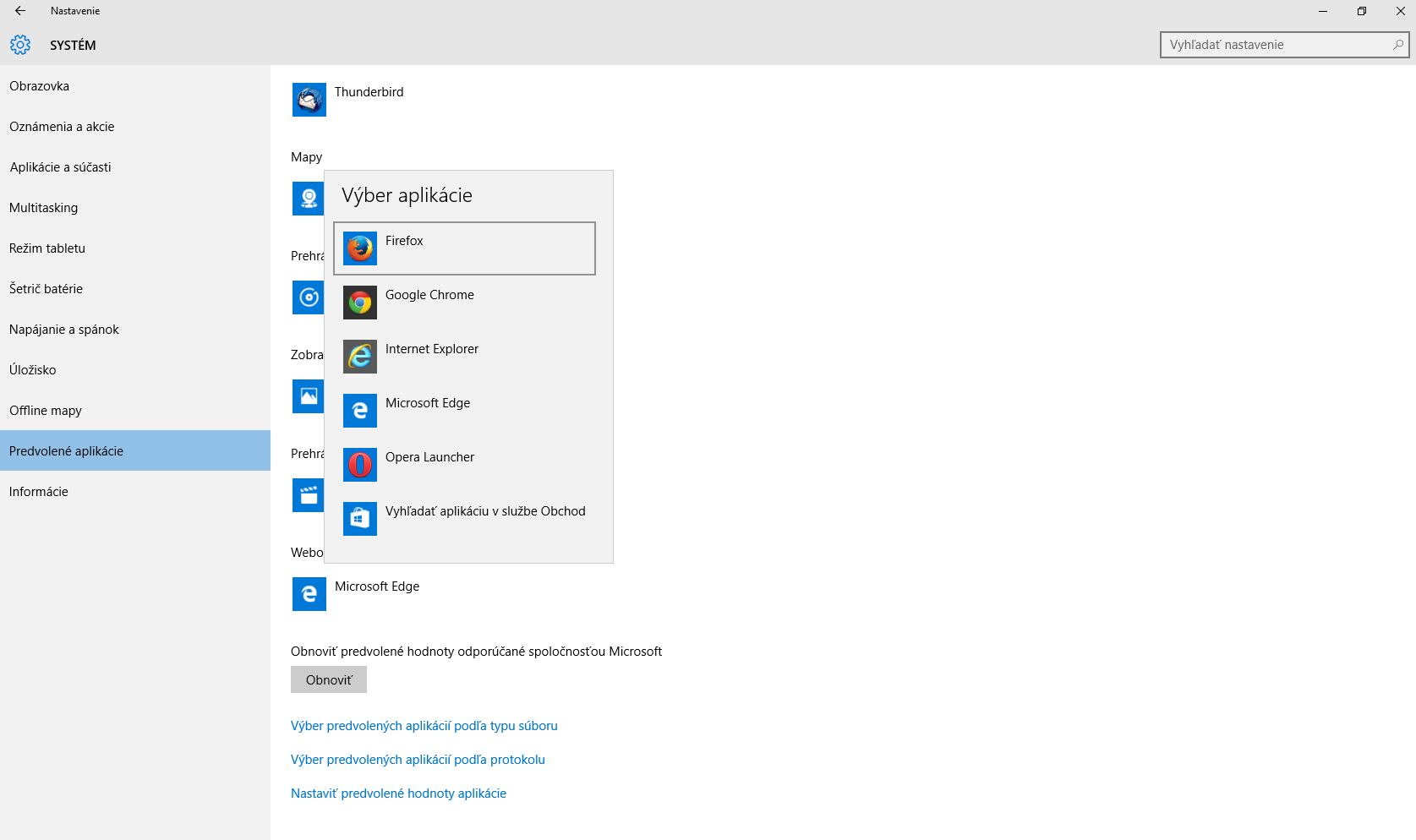Click the Firefox icon in app chooser

tap(360, 248)
